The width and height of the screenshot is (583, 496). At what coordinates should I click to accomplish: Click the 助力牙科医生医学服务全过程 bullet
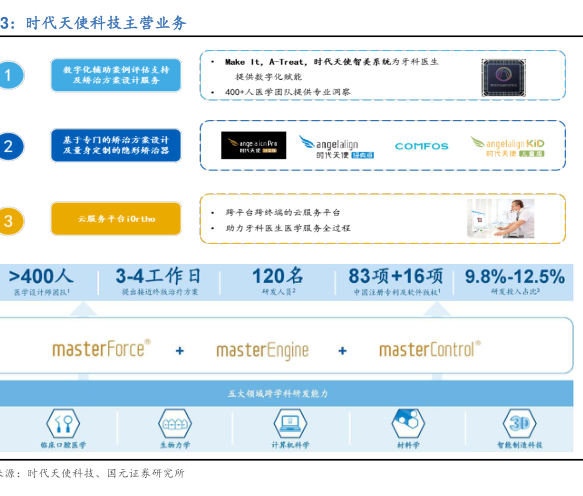click(288, 228)
